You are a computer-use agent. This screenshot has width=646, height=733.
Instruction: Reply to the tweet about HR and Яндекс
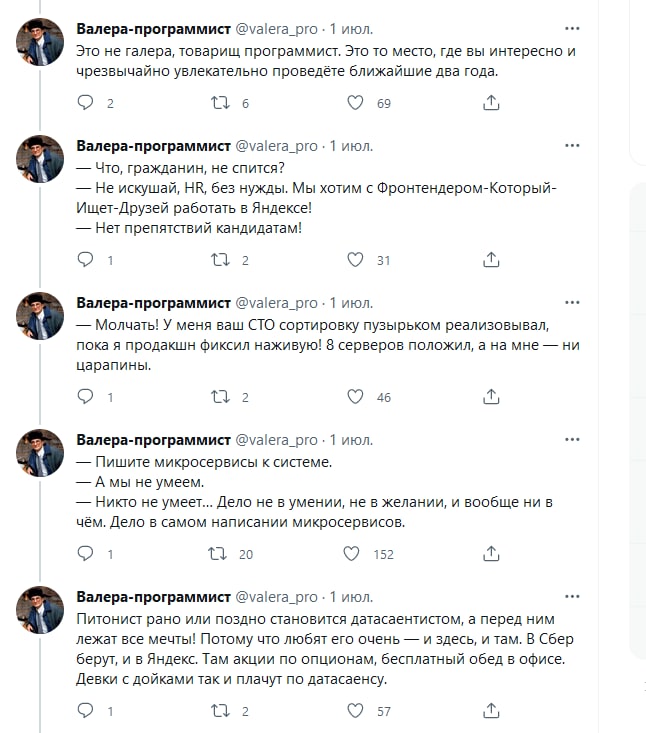86,259
